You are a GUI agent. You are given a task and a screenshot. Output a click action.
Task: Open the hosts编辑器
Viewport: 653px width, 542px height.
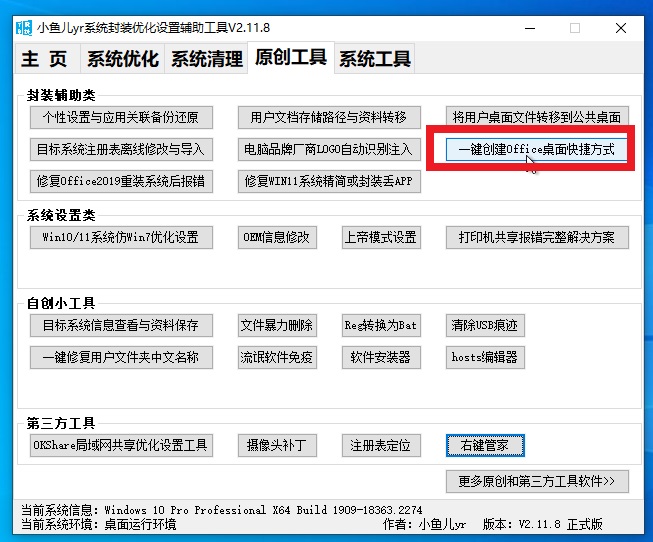pos(485,357)
